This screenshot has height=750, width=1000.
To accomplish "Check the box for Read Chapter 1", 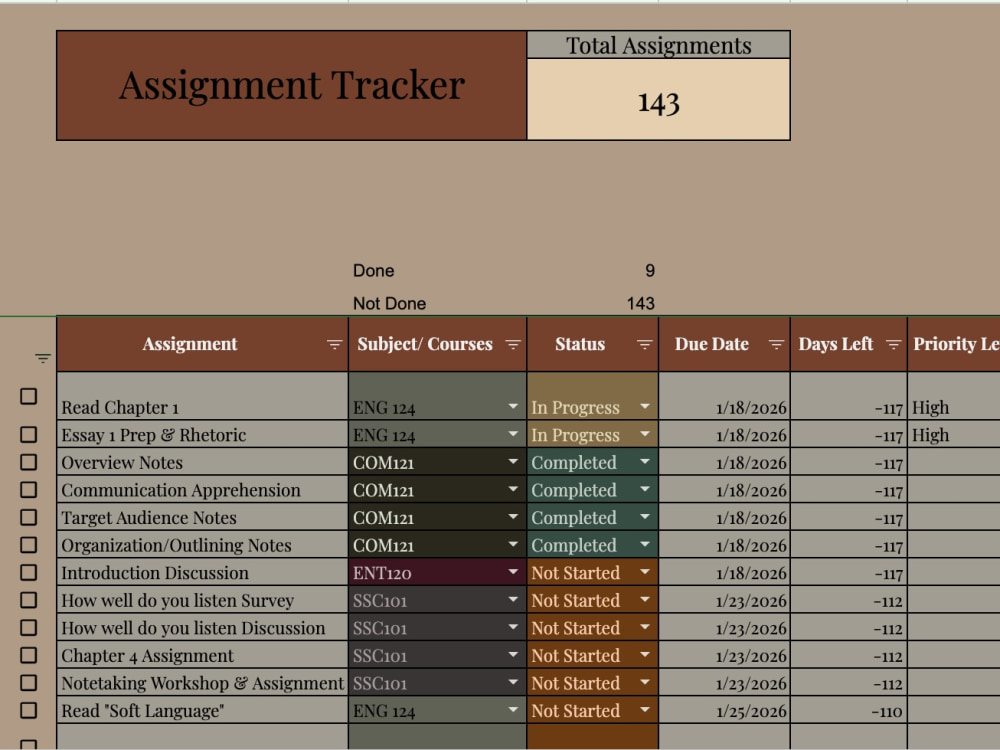I will (x=28, y=396).
